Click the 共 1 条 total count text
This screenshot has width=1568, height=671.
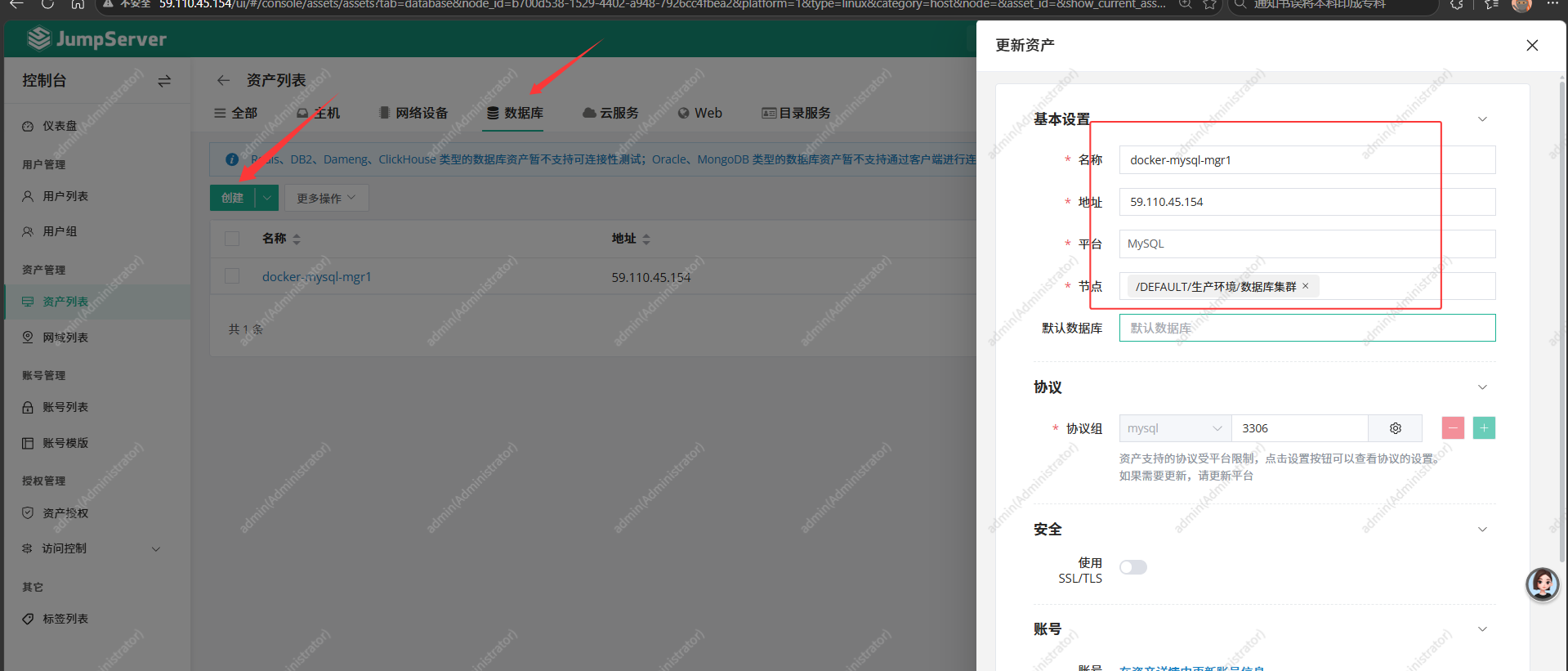click(x=245, y=329)
